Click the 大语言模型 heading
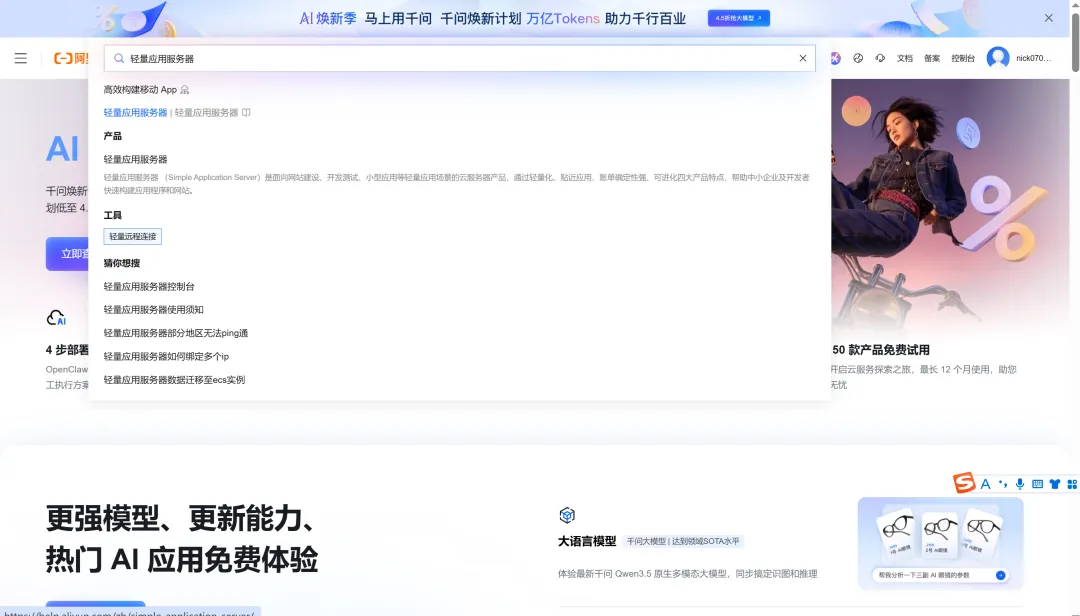 [x=587, y=541]
